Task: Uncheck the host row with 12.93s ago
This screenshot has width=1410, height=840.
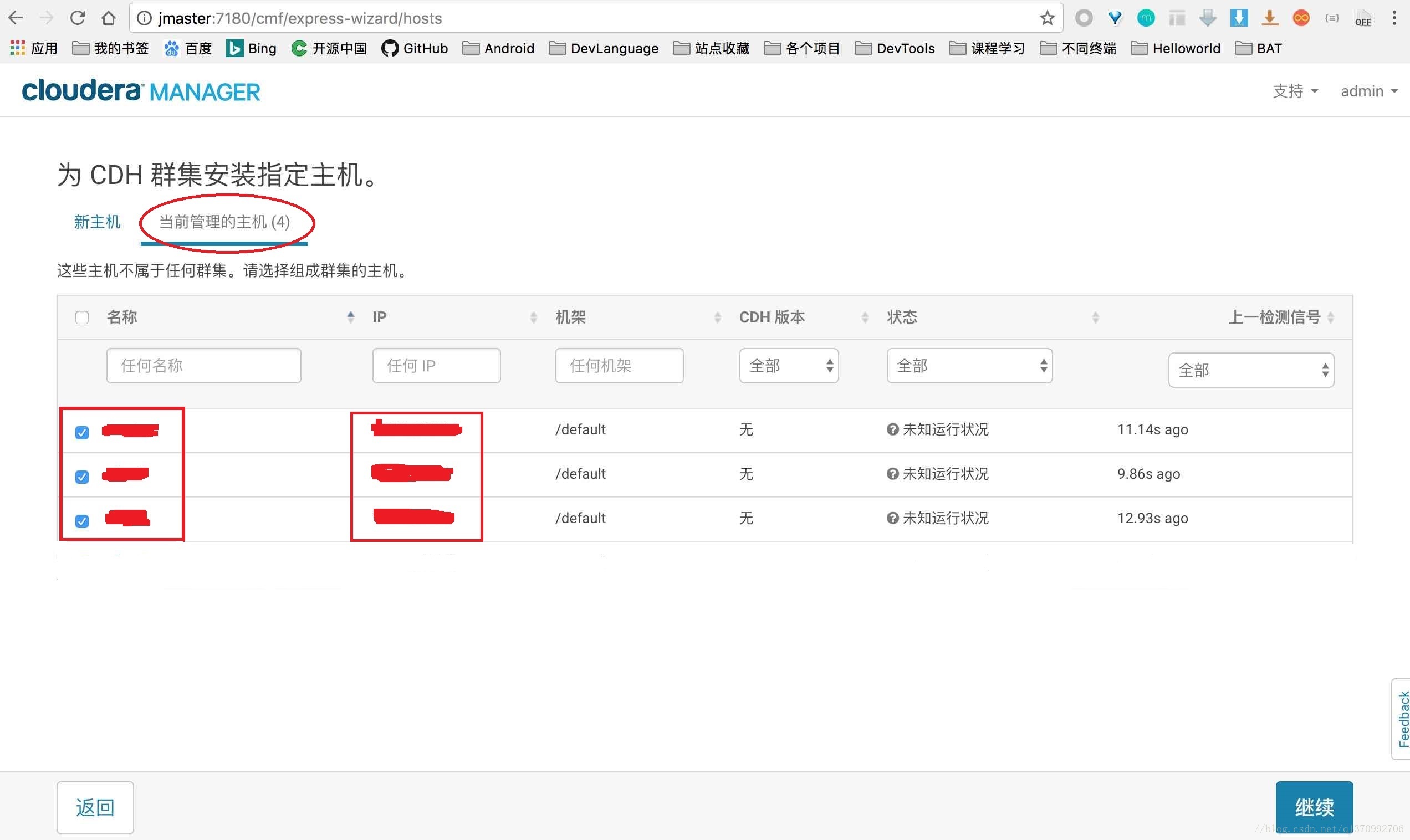Action: [82, 521]
